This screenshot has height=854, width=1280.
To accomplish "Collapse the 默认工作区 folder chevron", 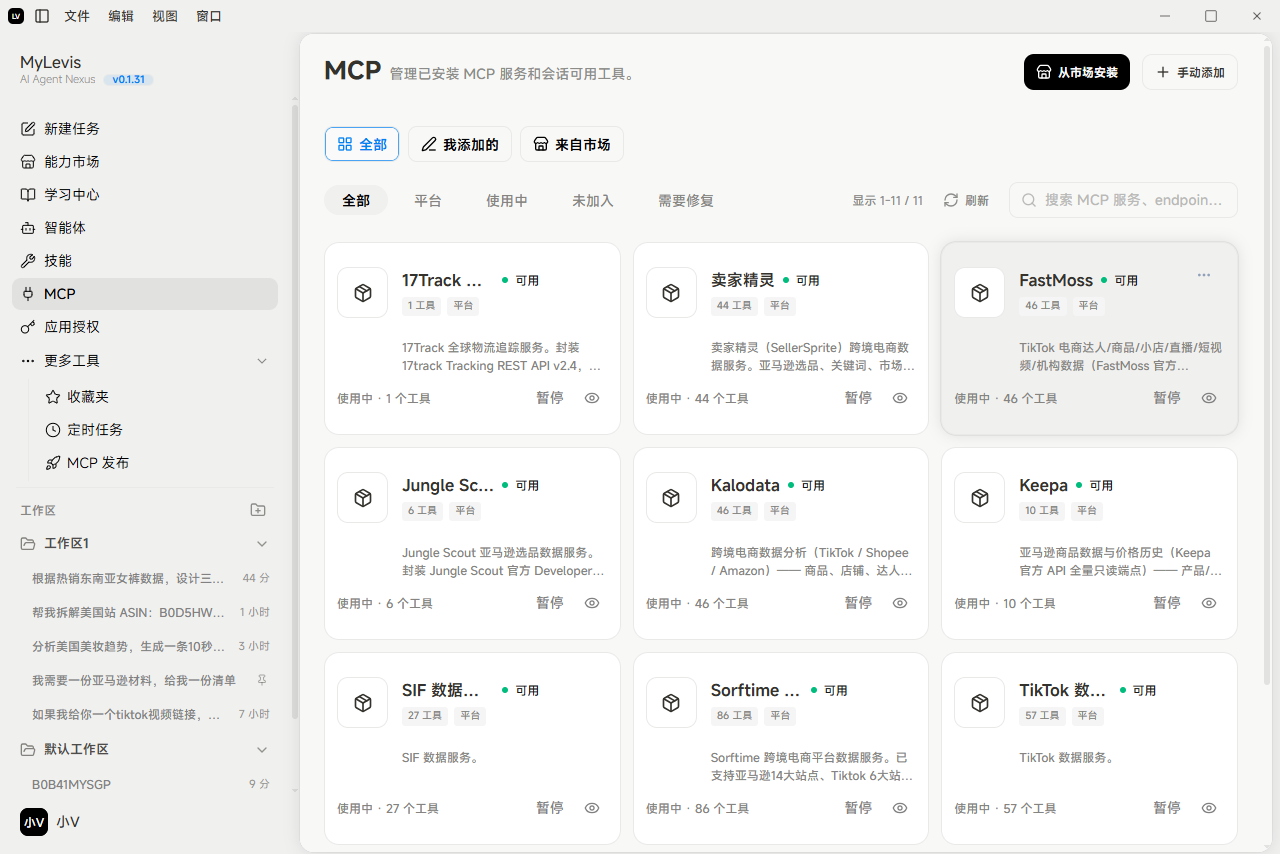I will (x=262, y=750).
